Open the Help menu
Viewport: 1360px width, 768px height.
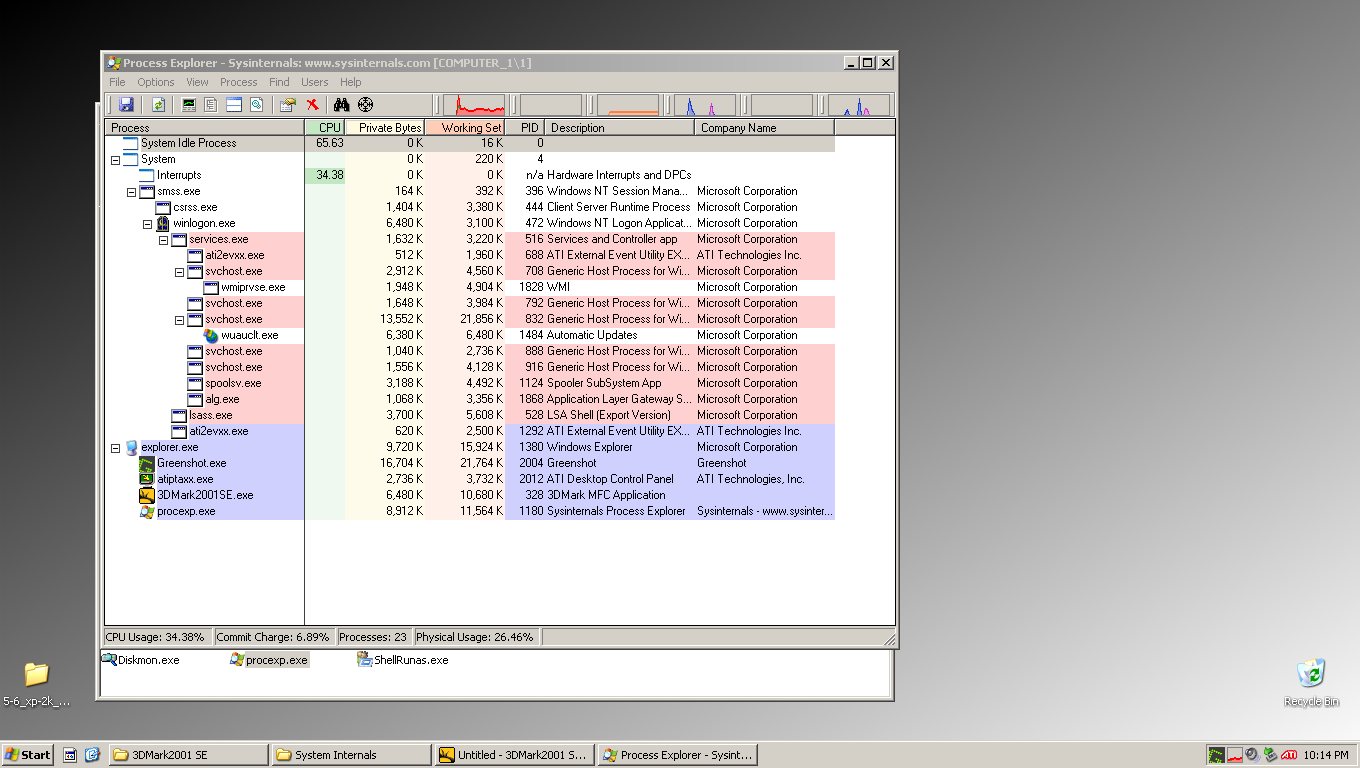coord(350,82)
